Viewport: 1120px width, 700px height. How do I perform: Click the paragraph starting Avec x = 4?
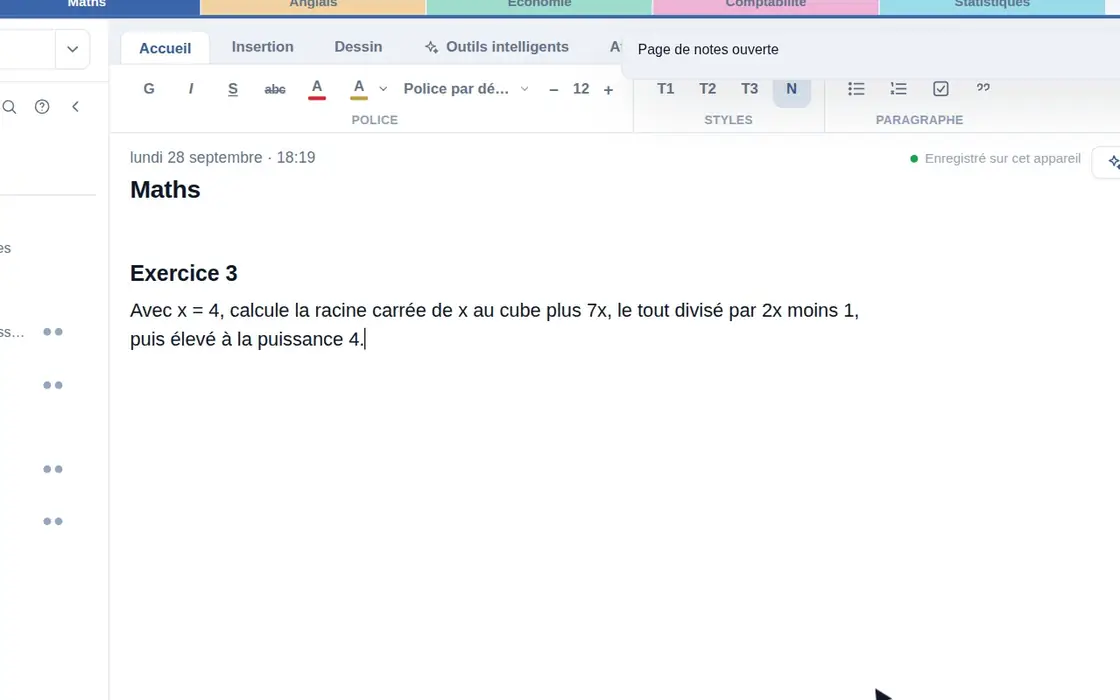(x=494, y=325)
